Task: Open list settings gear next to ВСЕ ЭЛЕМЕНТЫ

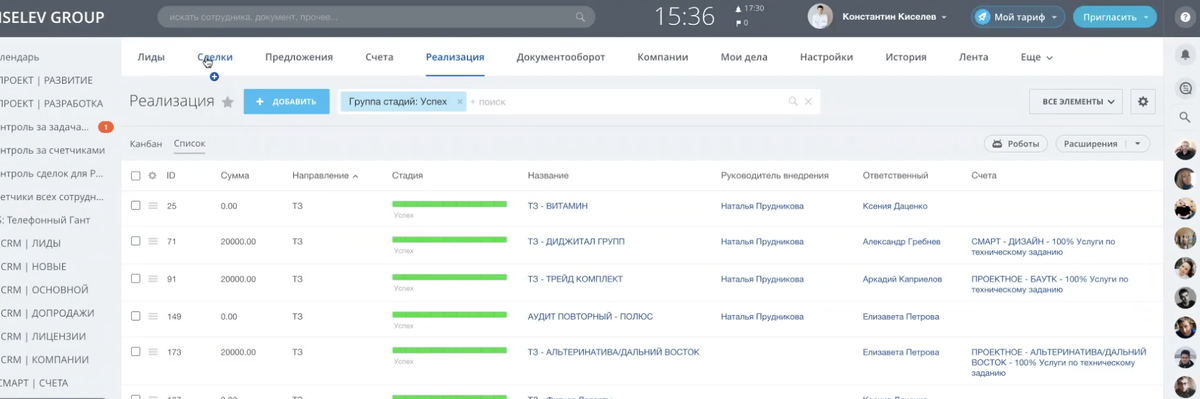Action: [1143, 101]
